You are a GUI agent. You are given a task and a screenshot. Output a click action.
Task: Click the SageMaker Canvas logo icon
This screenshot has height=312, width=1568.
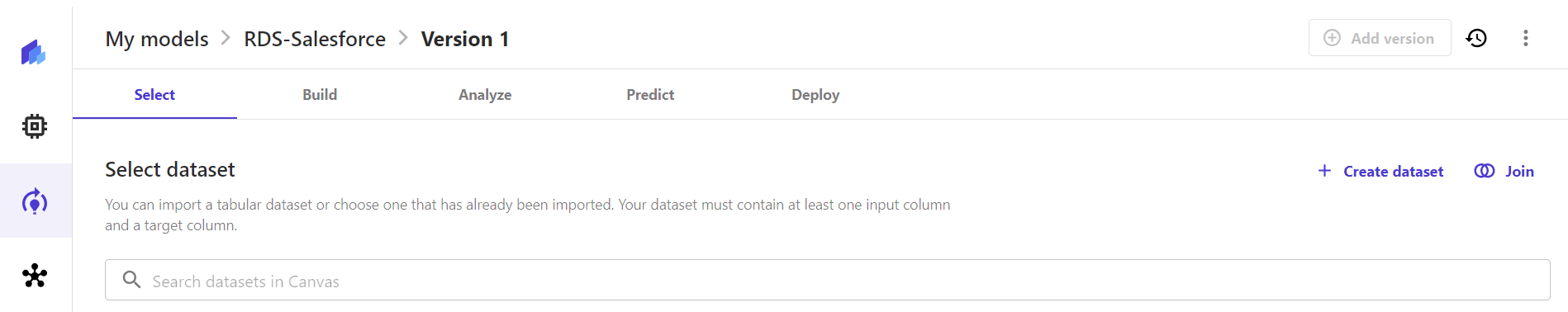pos(34,52)
